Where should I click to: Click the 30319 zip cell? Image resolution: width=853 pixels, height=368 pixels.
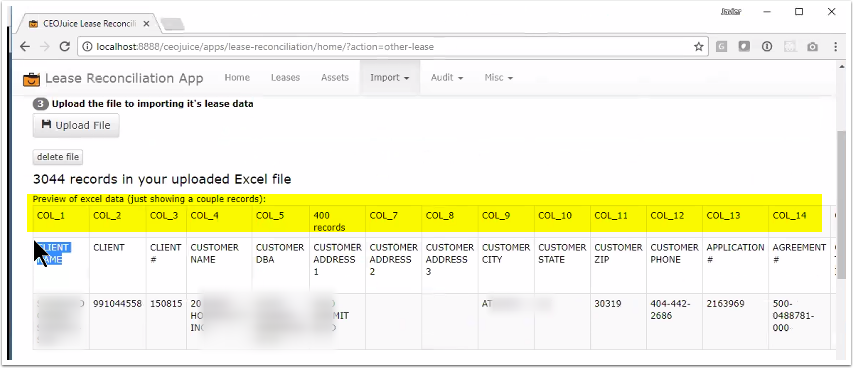[x=619, y=321]
